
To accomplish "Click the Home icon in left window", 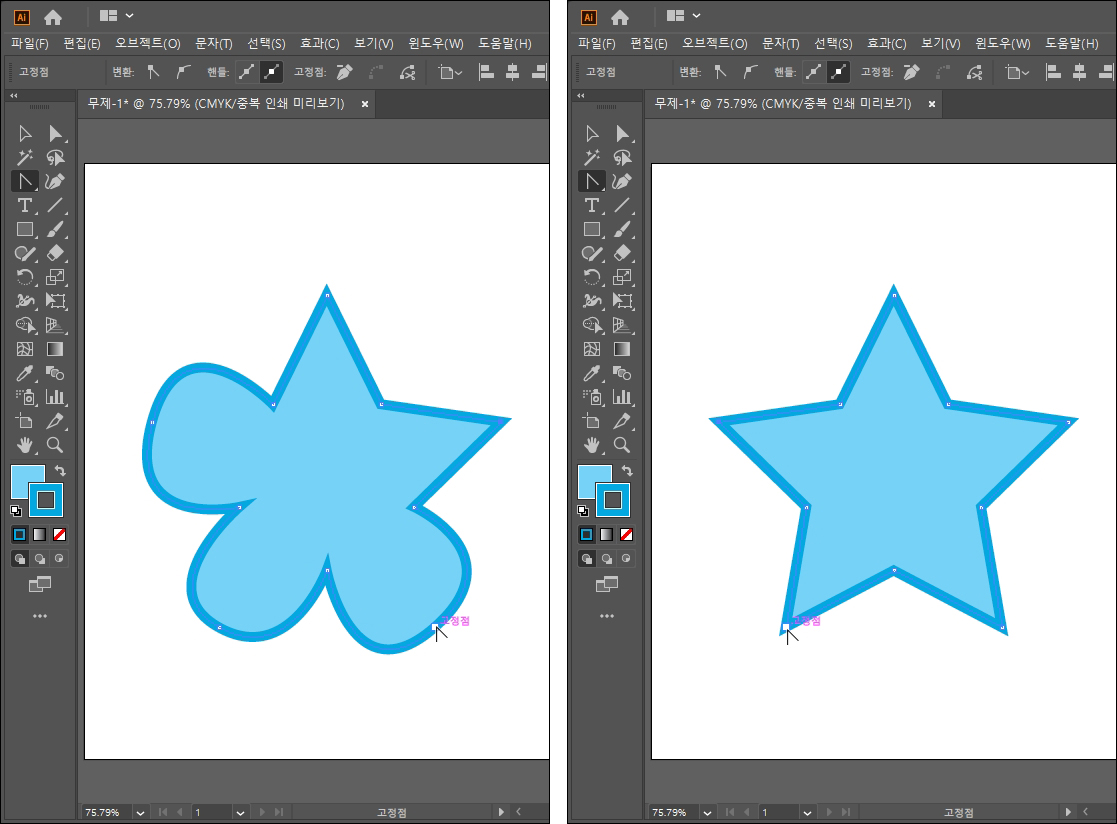I will coord(53,16).
